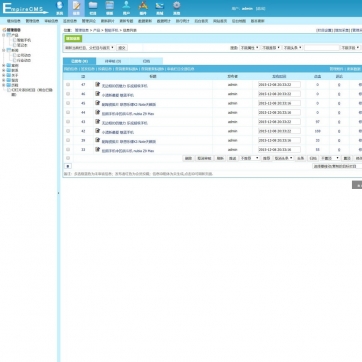Viewport: 362px width, 362px height.
Task: Open article title link in row ID 44
Action: (x=128, y=114)
